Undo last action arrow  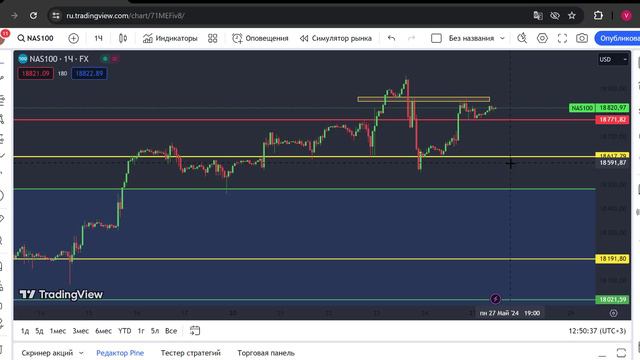pyautogui.click(x=391, y=38)
